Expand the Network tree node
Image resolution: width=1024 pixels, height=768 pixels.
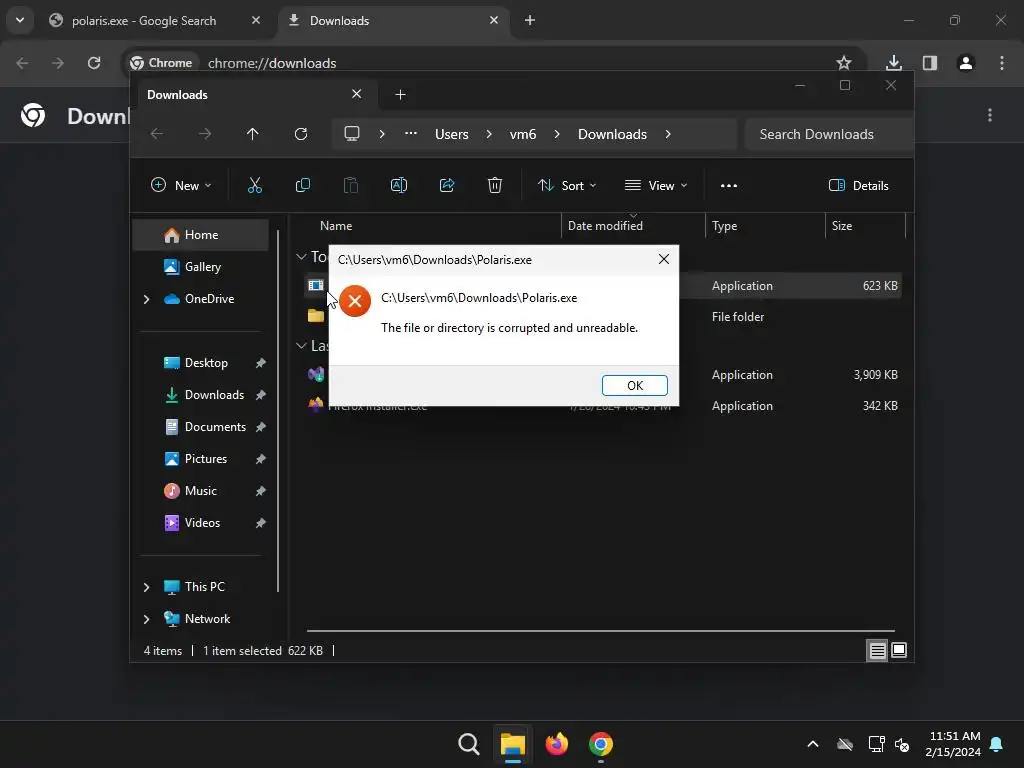146,619
